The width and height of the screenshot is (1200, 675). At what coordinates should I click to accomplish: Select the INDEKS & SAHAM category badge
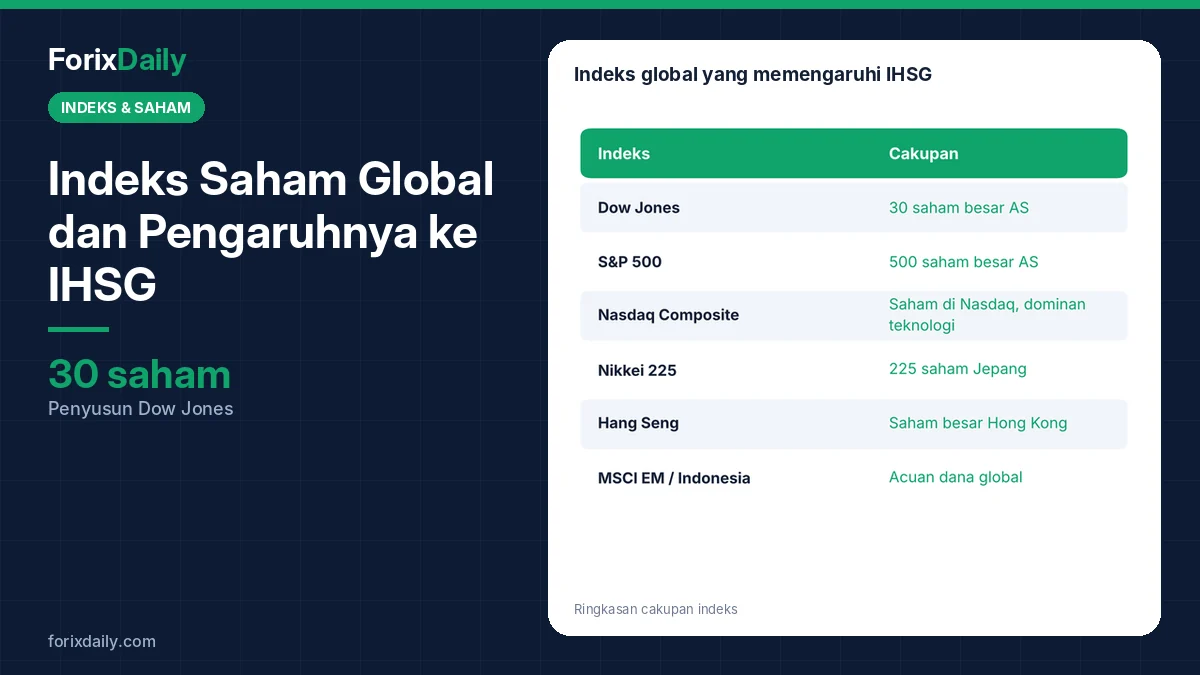pos(126,108)
